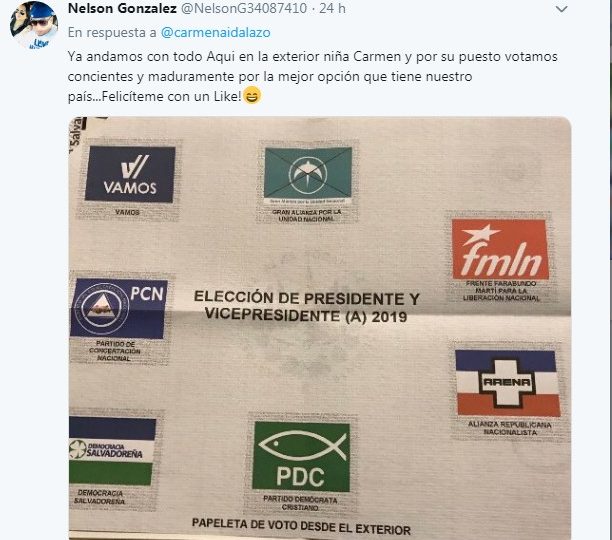Image resolution: width=612 pixels, height=540 pixels.
Task: Expand the tweet options chevron
Action: tap(561, 9)
